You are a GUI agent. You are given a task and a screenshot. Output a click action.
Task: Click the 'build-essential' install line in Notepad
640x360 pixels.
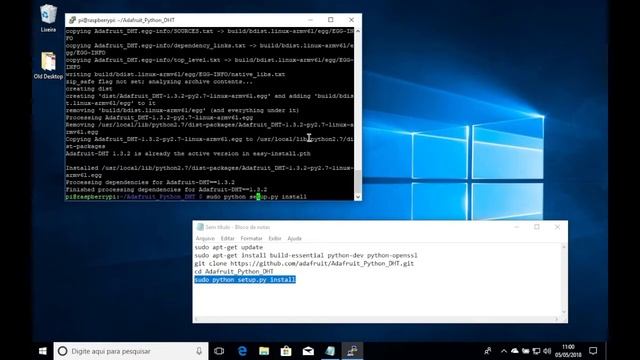click(306, 256)
